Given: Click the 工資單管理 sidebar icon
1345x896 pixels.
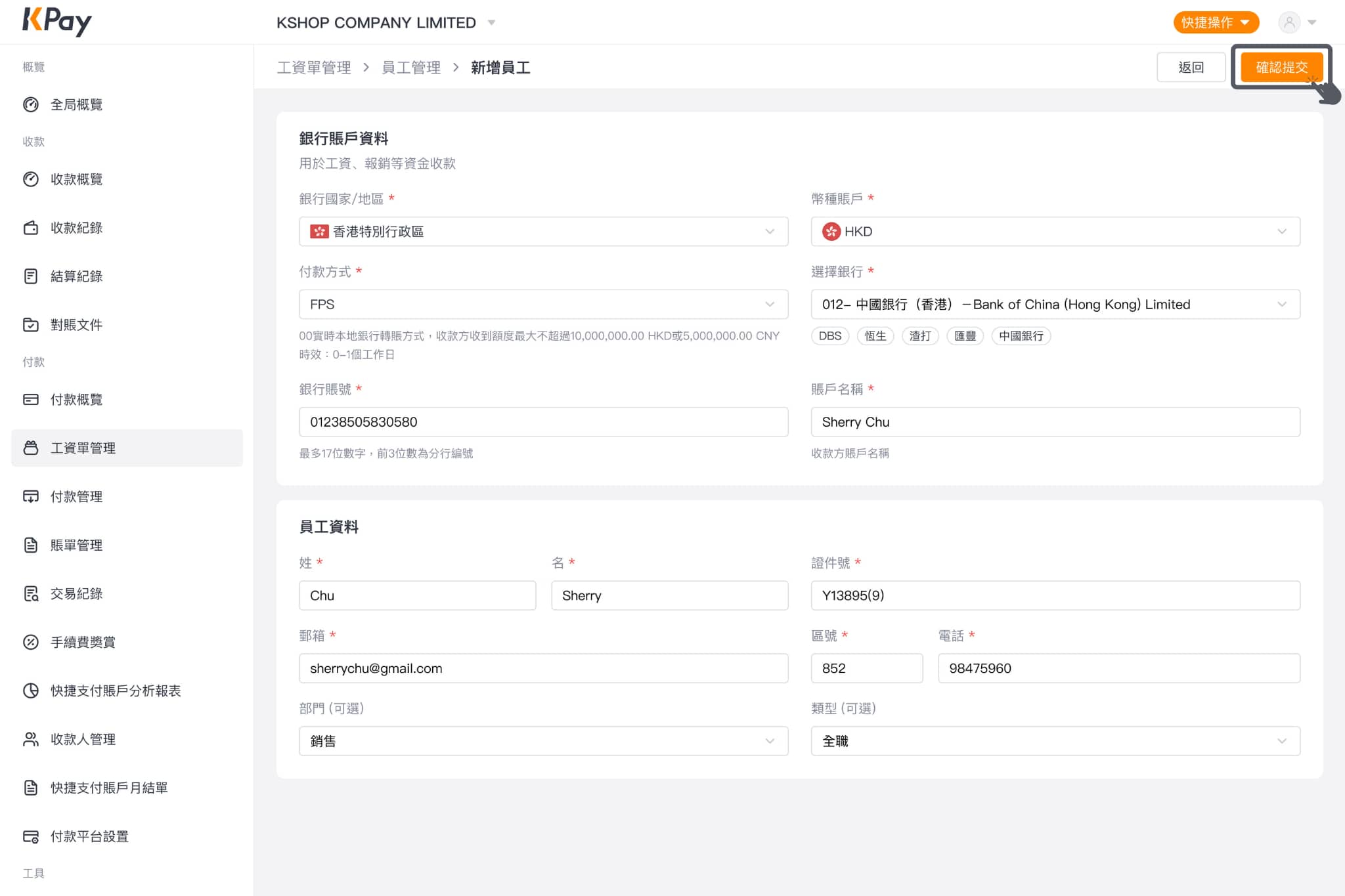Looking at the screenshot, I should [x=31, y=448].
